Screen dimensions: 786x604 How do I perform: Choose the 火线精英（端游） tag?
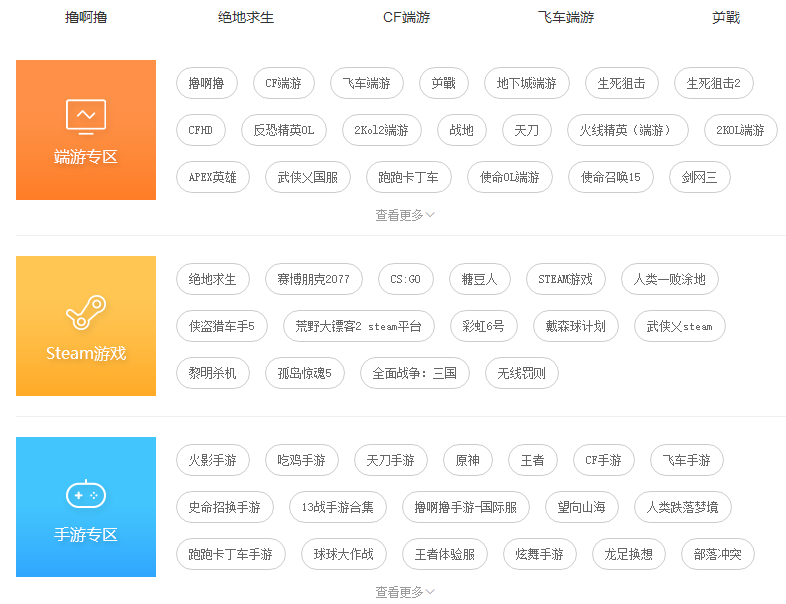click(x=628, y=130)
